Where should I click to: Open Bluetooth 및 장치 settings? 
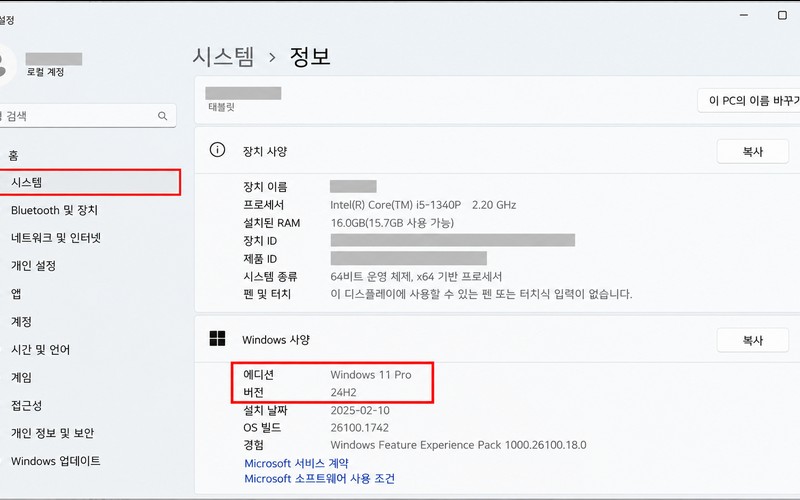coord(55,210)
